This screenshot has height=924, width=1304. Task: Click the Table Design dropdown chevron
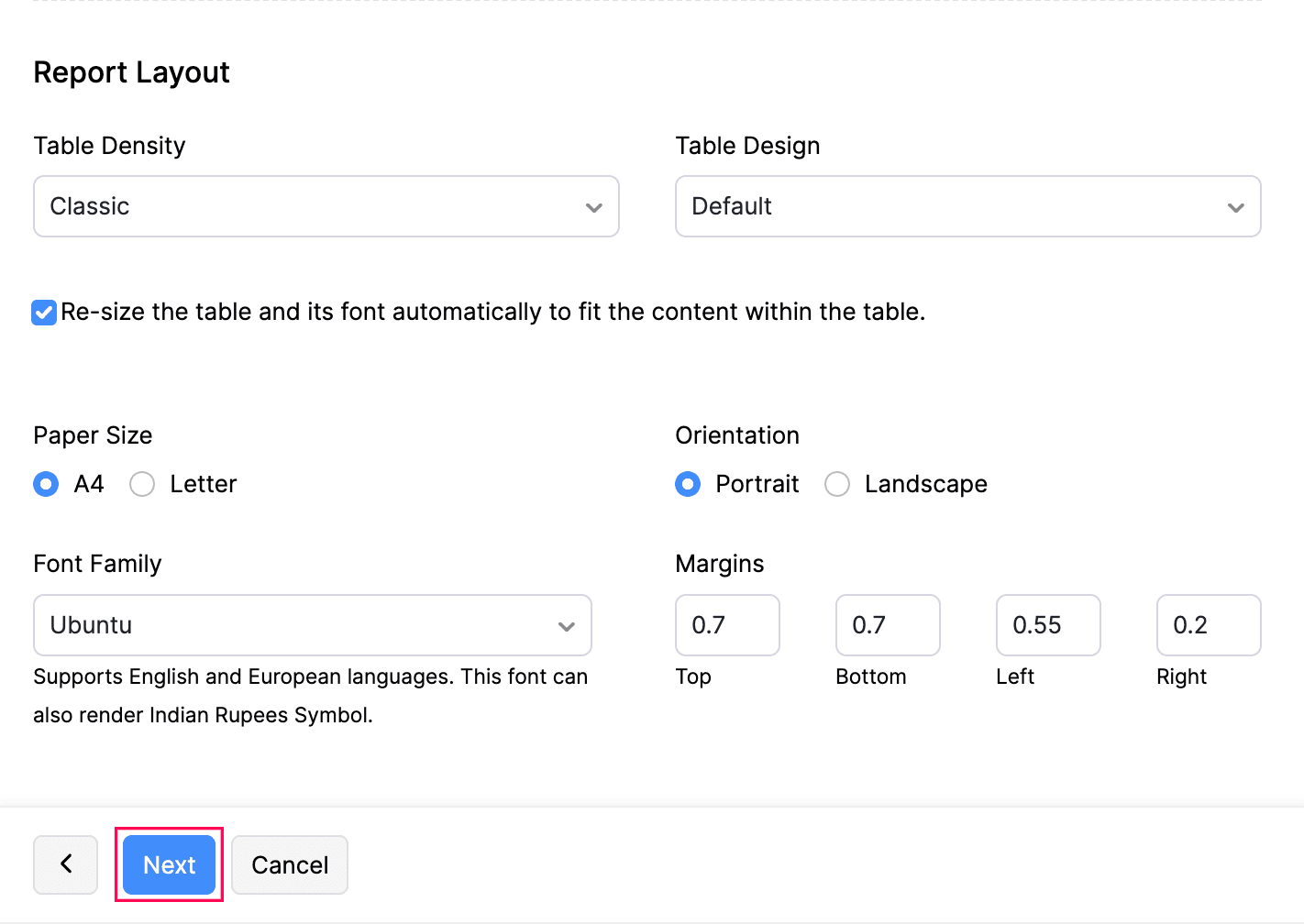click(x=1235, y=206)
